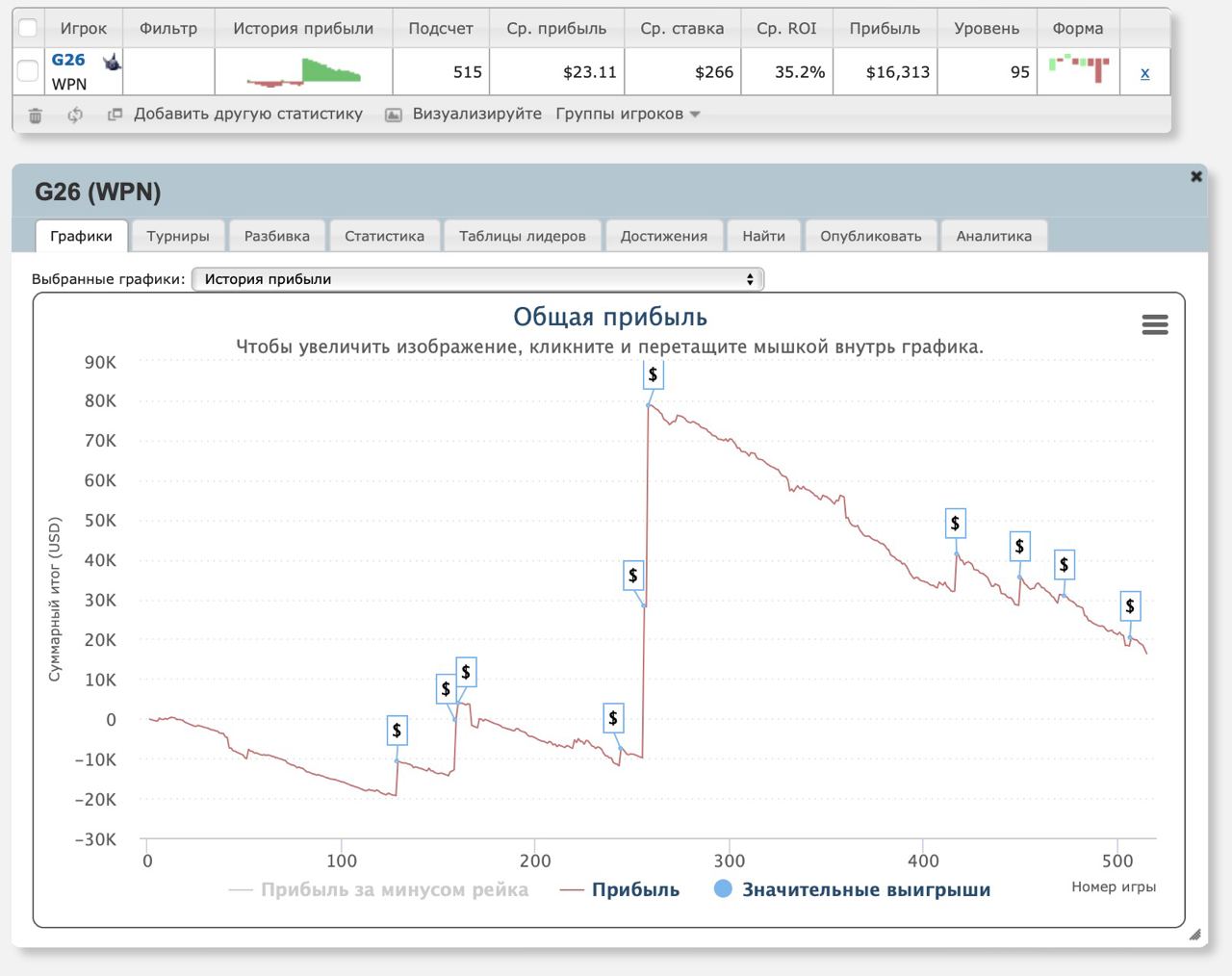Tick the header select-all checkbox
The height and width of the screenshot is (976, 1232).
(28, 28)
